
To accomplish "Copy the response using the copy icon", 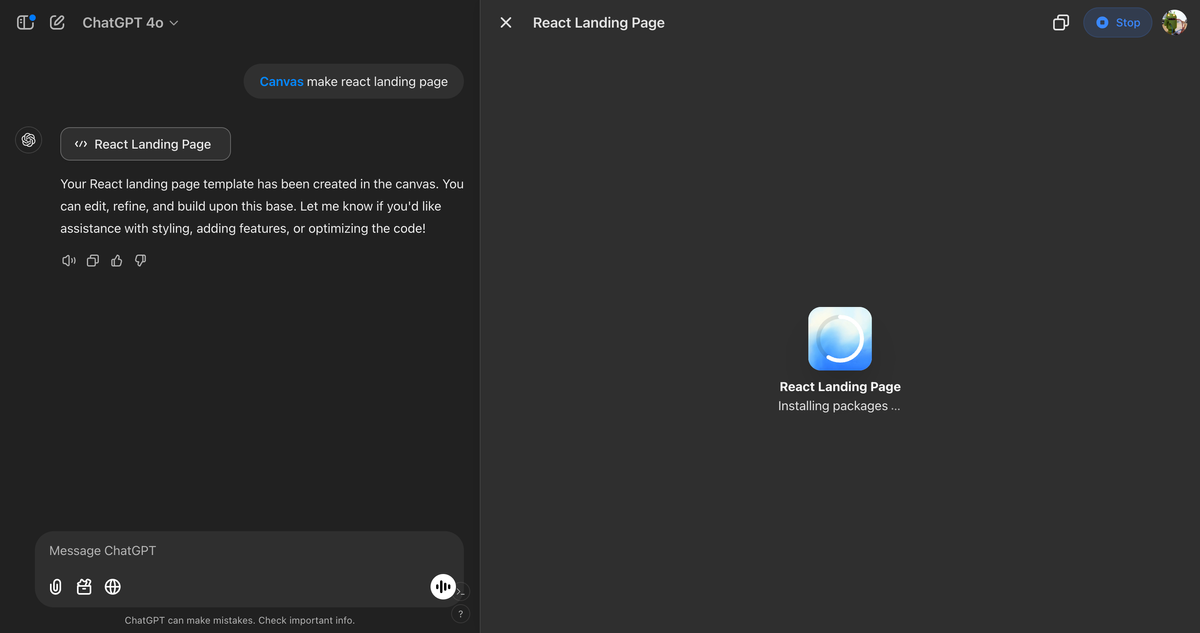I will [x=93, y=261].
